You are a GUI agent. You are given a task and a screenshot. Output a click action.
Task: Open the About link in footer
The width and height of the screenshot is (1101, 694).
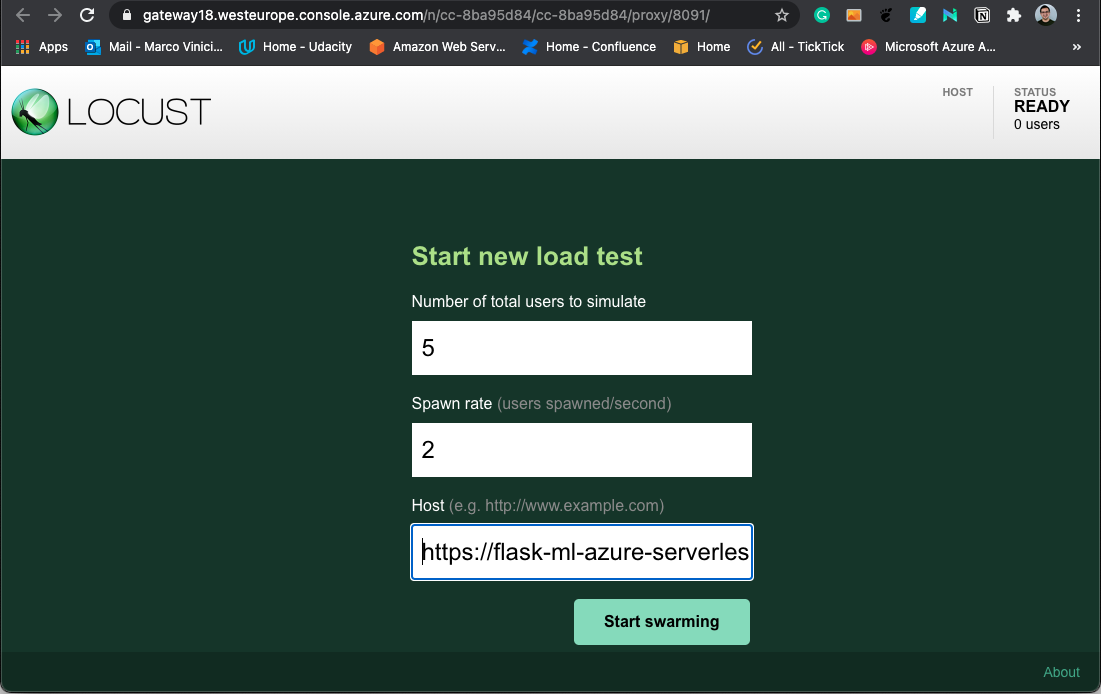(1061, 672)
